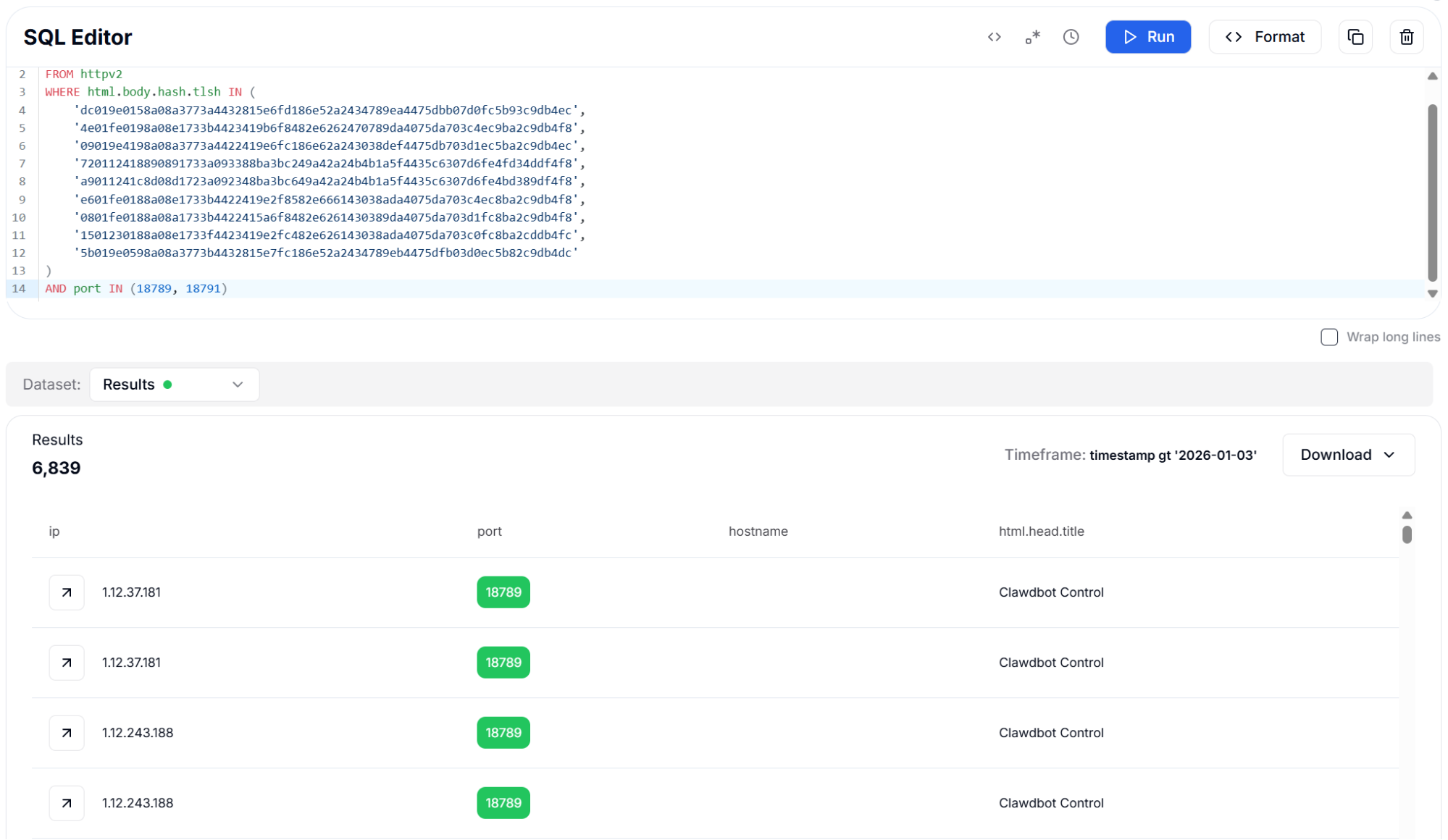
Task: Open first 1.12.243.188 row arrow icon
Action: coord(67,733)
